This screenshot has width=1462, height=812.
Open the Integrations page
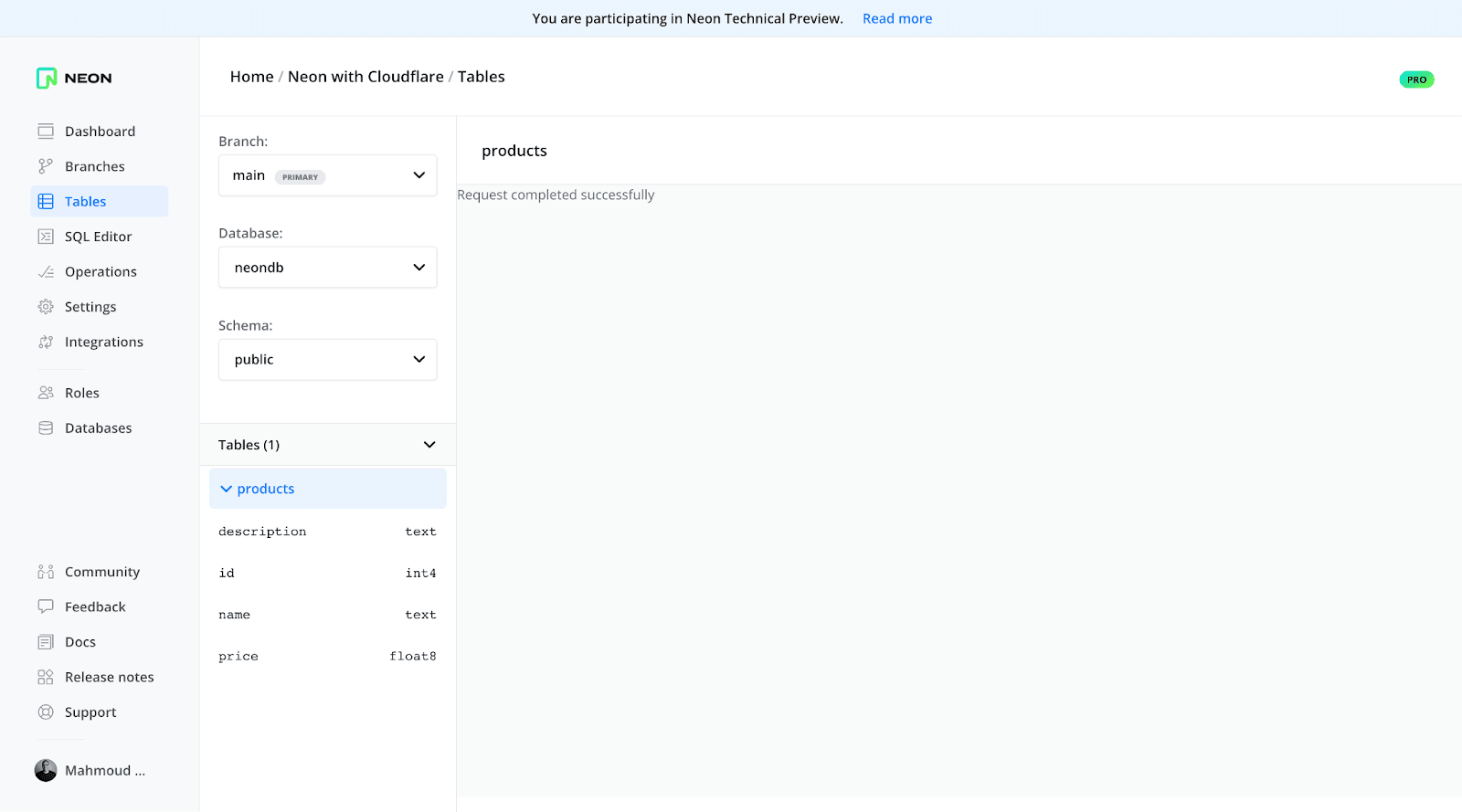tap(100, 343)
